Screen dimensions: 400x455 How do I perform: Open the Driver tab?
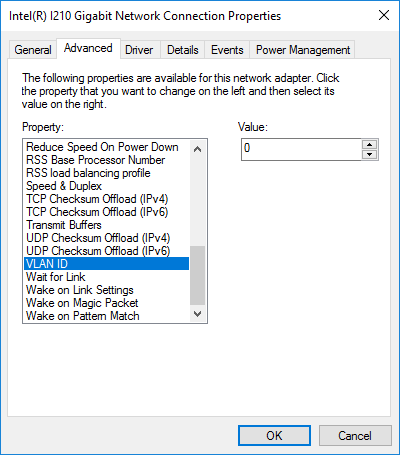[139, 50]
